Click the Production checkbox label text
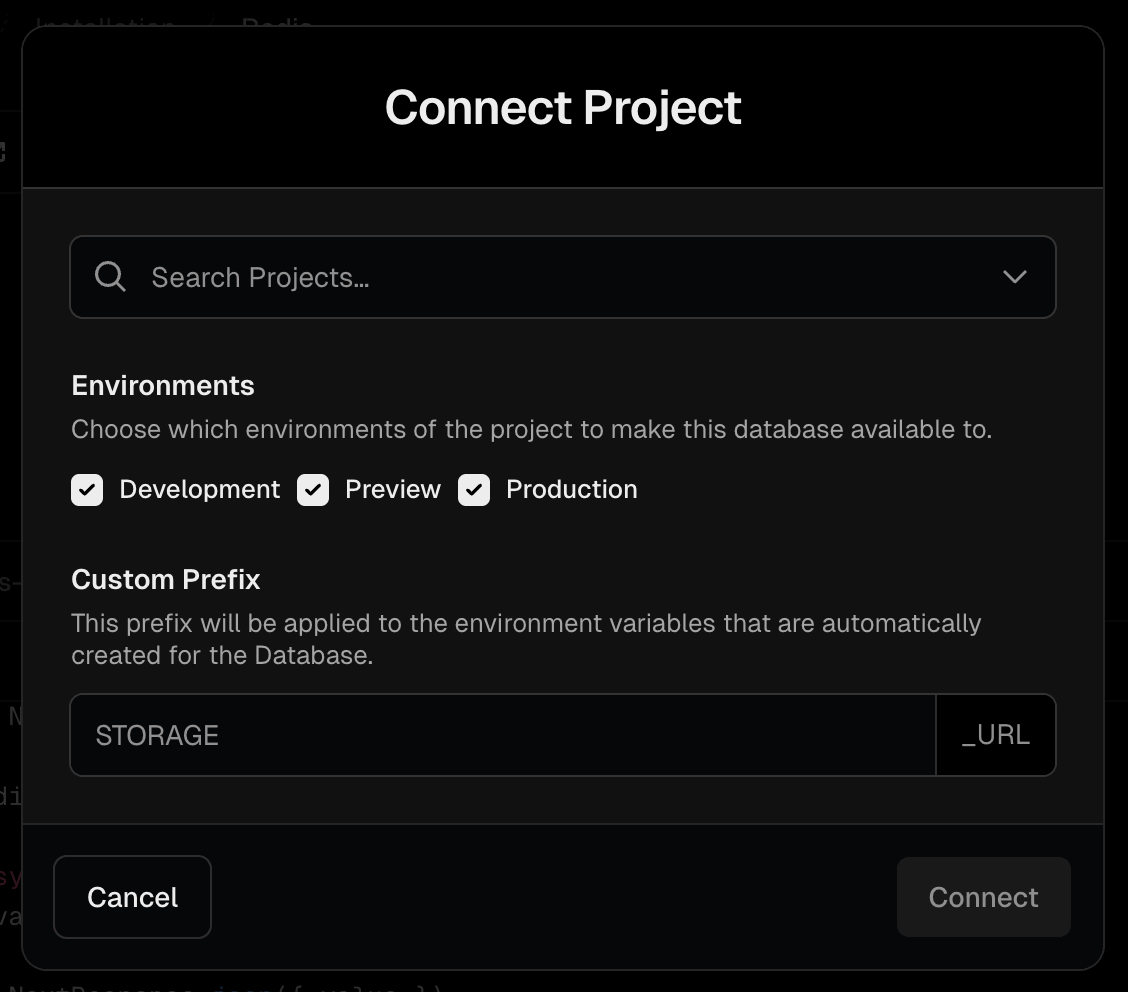The height and width of the screenshot is (992, 1128). tap(572, 489)
